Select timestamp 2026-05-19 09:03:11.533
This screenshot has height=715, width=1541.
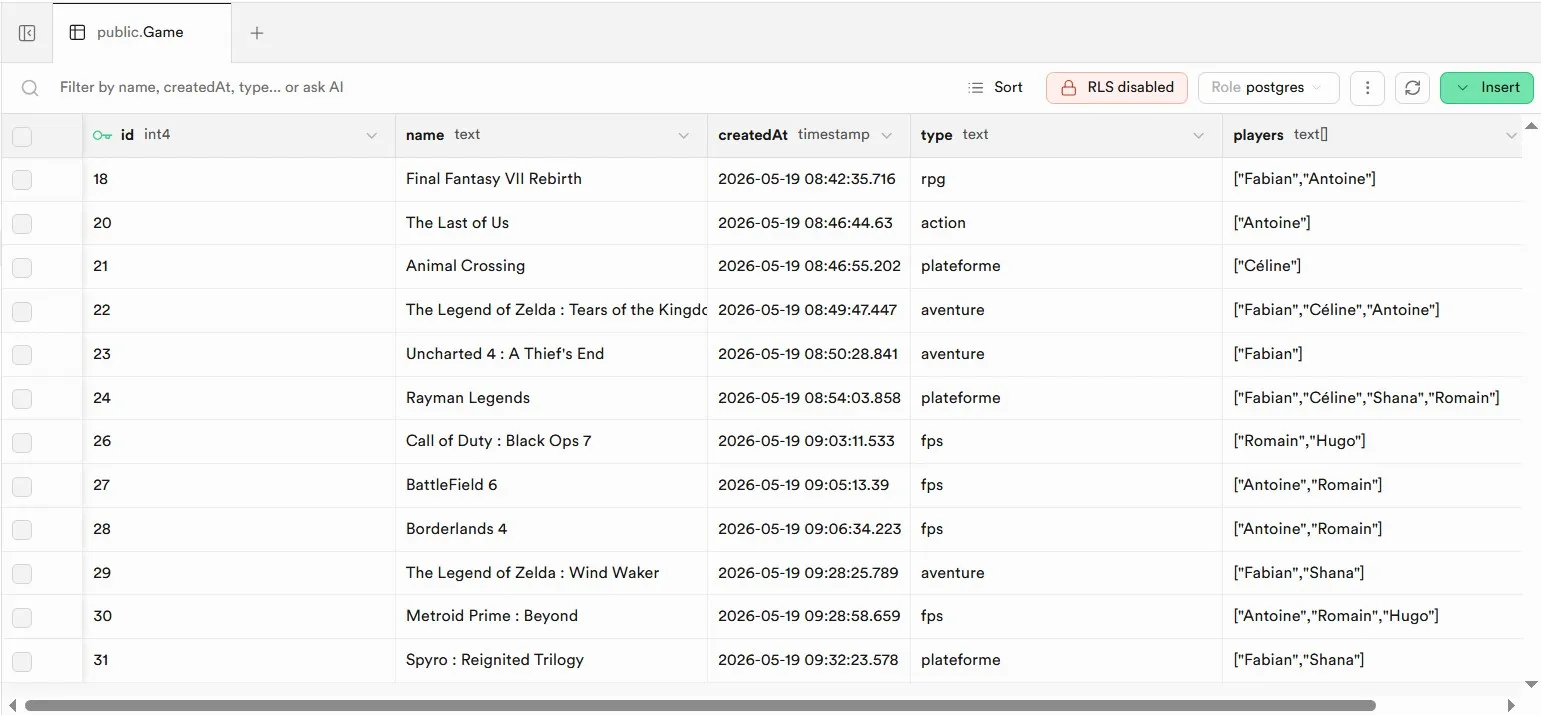(809, 441)
